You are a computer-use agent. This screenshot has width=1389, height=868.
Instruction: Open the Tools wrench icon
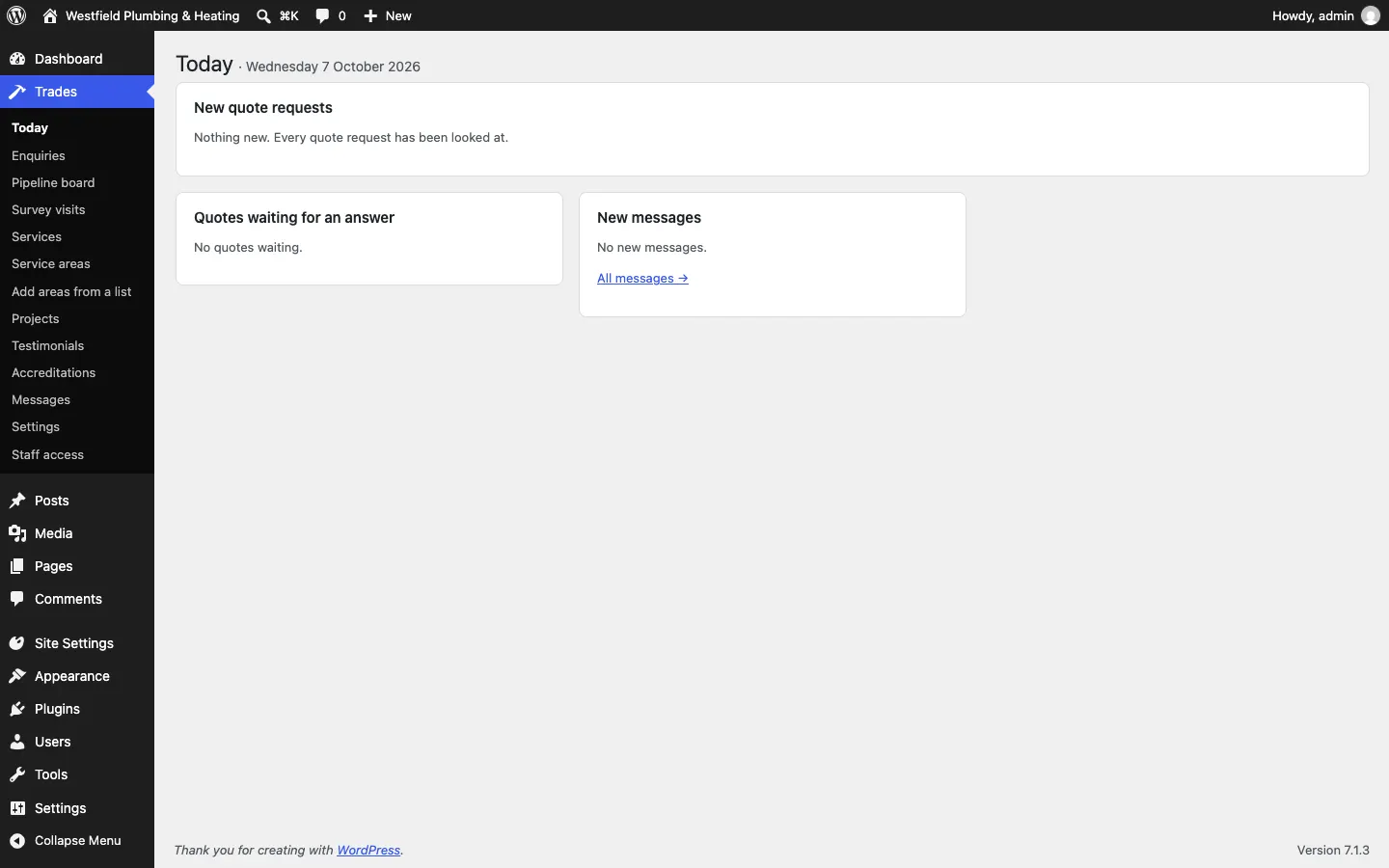(x=17, y=774)
